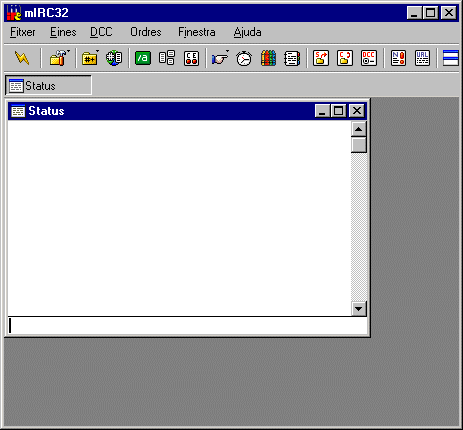Click the Status window's title bar icon
Viewport: 463px width, 430px height.
click(18, 111)
